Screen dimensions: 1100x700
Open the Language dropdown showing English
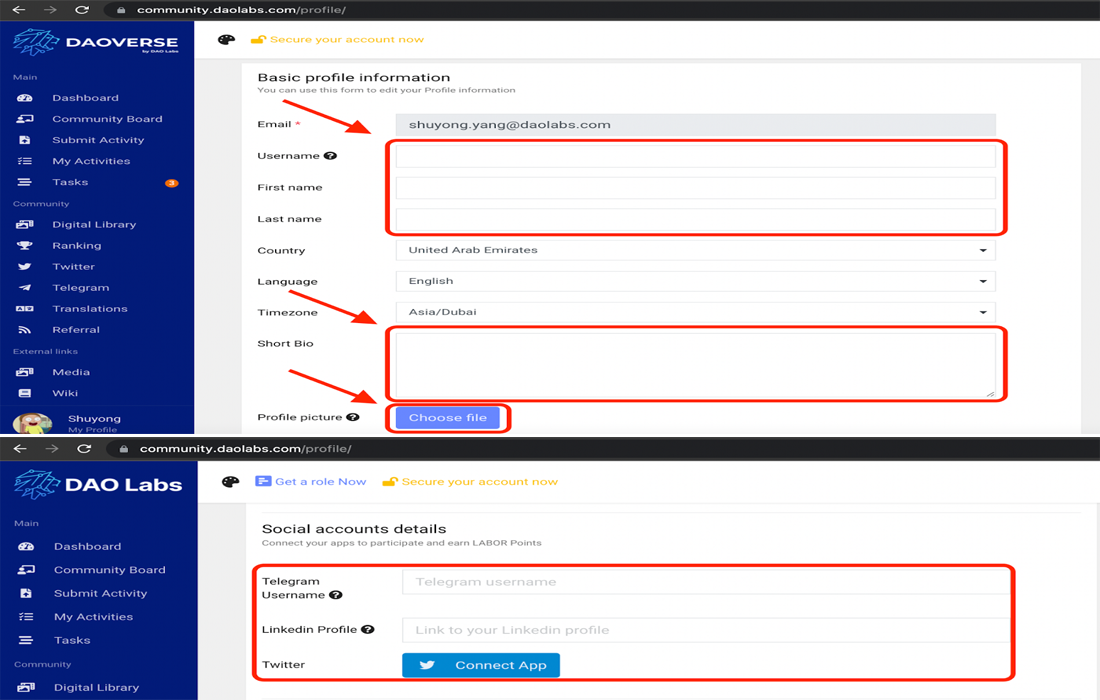tap(695, 281)
